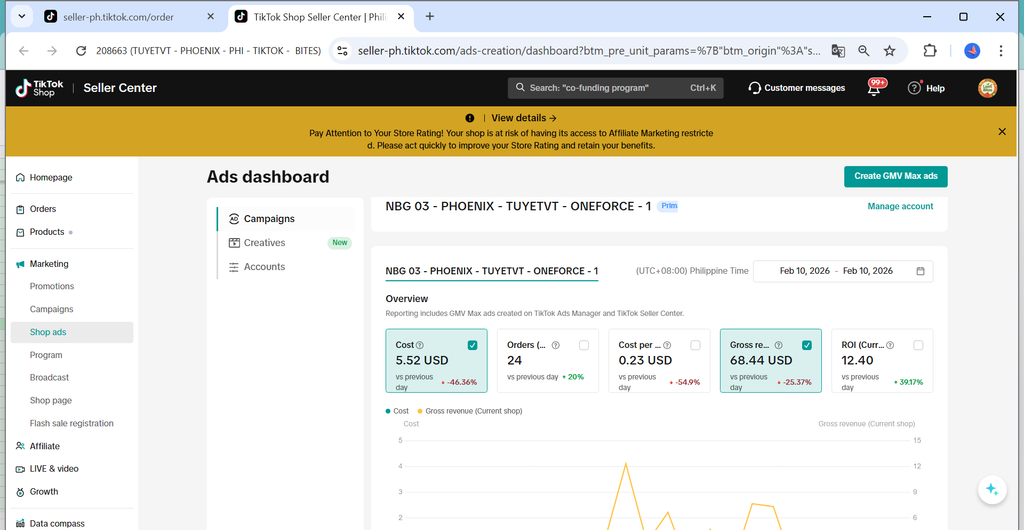
Task: Go back to the previous page
Action: 24,51
